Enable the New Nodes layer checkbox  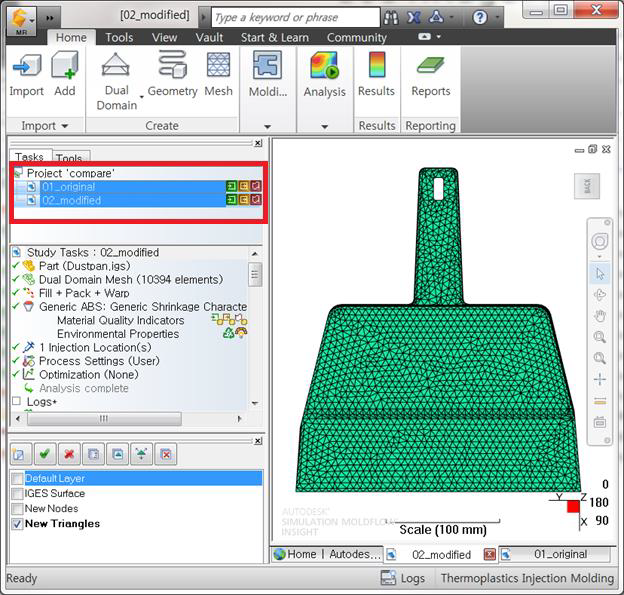17,509
